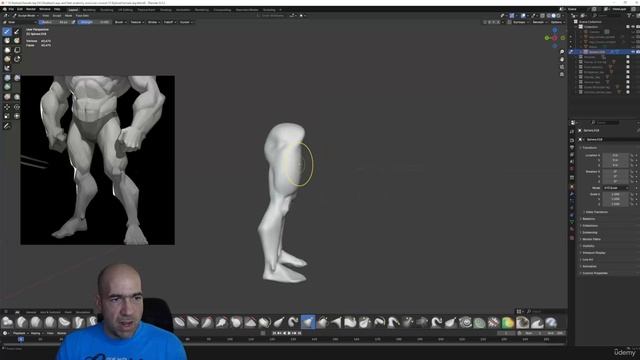Open the Stroke settings dropdown
Viewport: 640px width, 360px height.
point(153,22)
